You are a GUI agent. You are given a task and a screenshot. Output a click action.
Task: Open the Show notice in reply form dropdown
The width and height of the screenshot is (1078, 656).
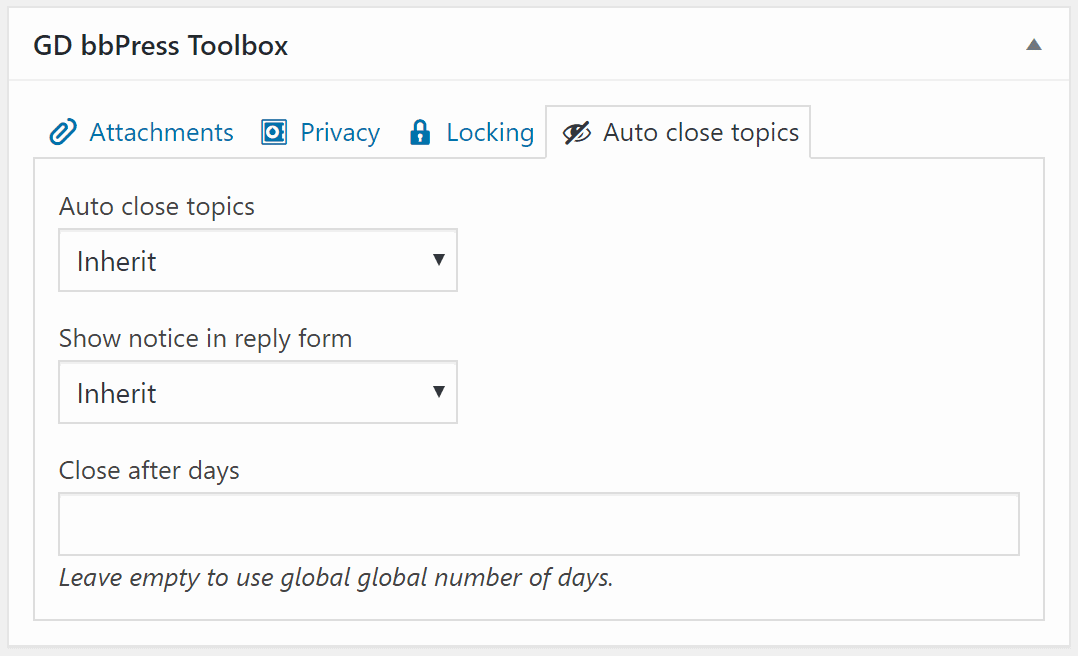click(258, 392)
